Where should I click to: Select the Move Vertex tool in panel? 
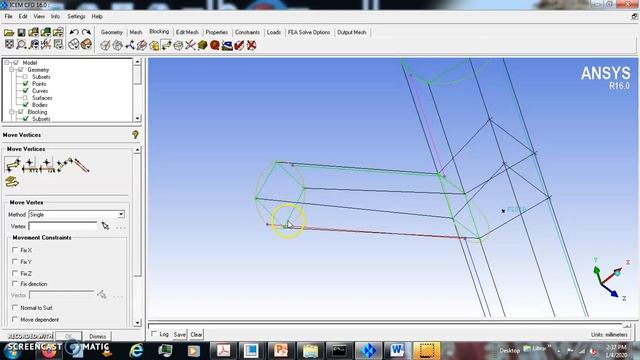(12, 165)
